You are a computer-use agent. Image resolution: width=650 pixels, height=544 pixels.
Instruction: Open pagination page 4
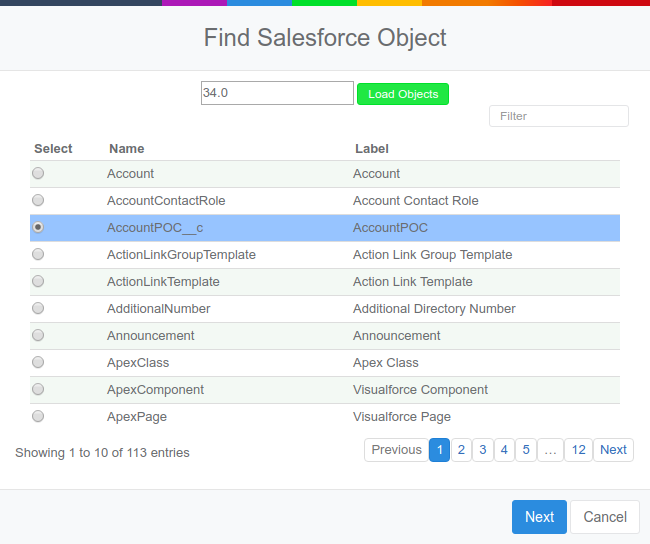504,450
